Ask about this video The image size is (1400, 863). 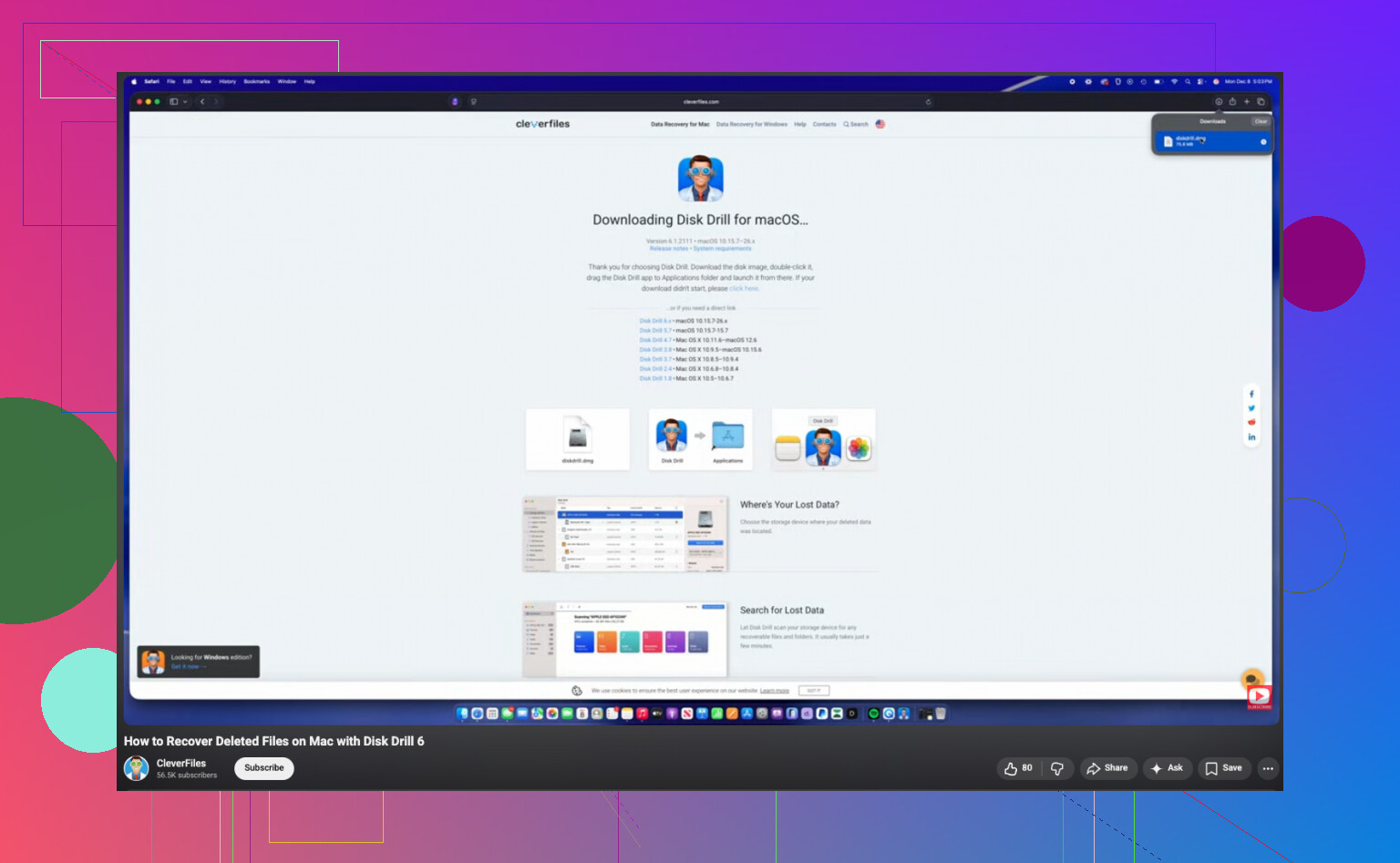1167,768
